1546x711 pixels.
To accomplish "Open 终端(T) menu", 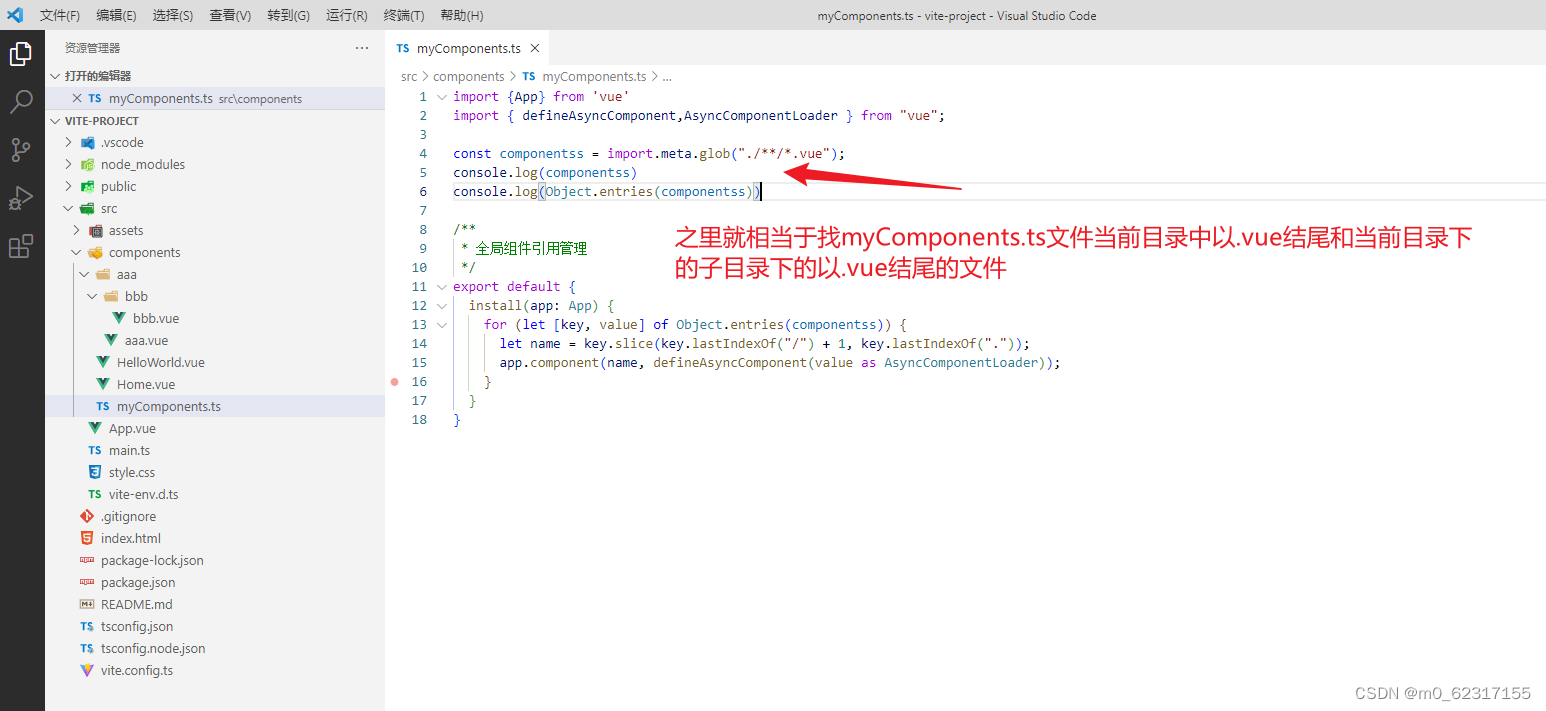I will (404, 16).
